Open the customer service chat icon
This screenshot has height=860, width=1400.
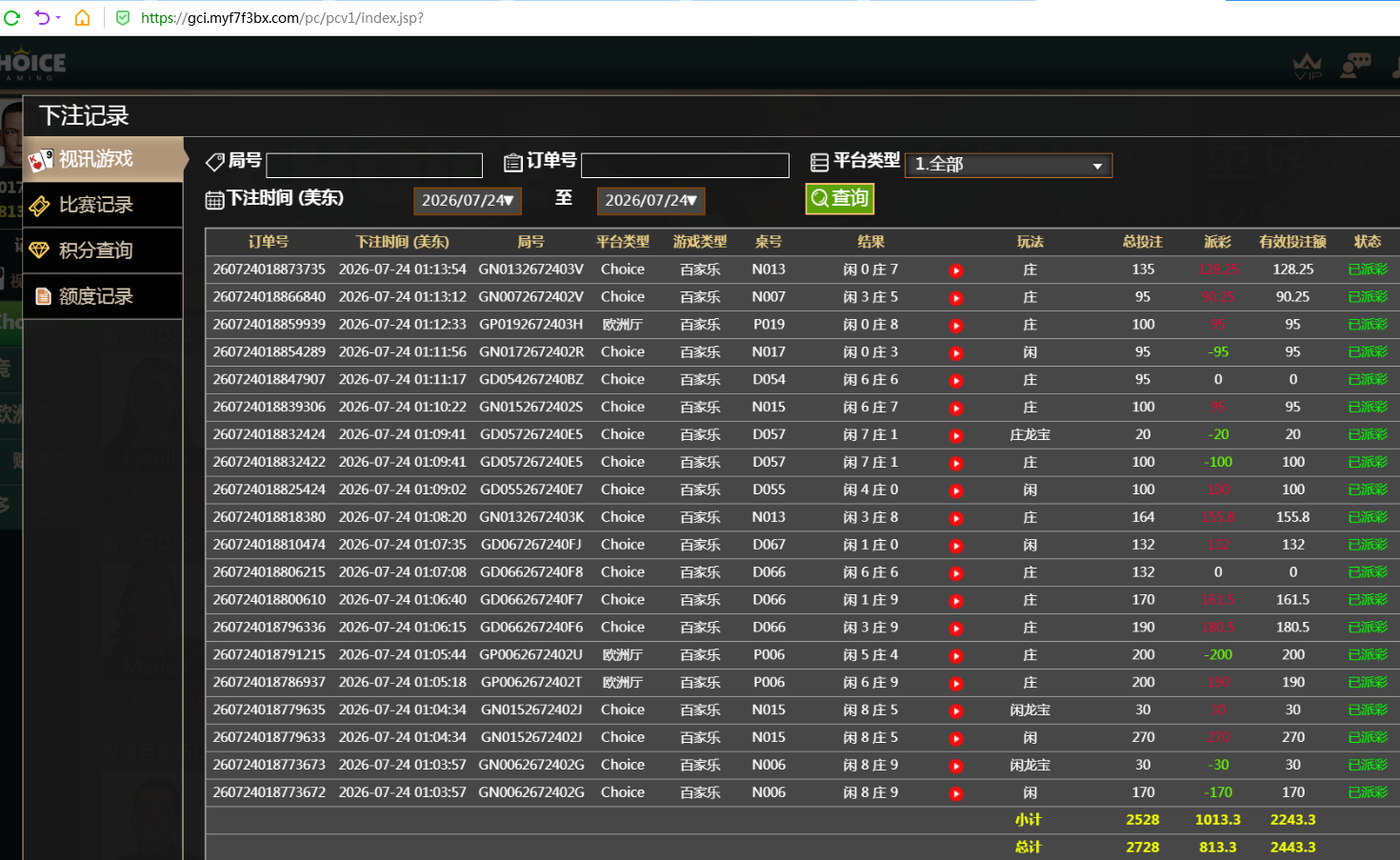1355,65
